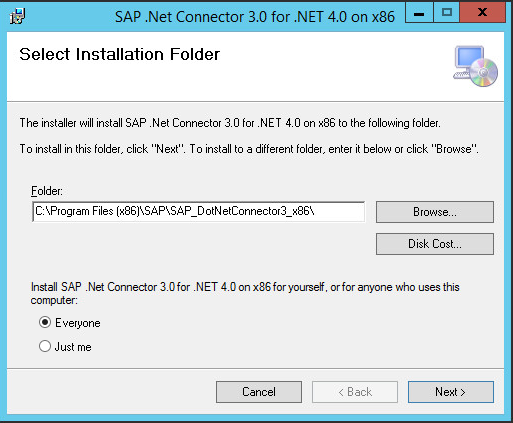Image resolution: width=513 pixels, height=423 pixels.
Task: Click the 'Folder:' label
Action: pyautogui.click(x=47, y=191)
